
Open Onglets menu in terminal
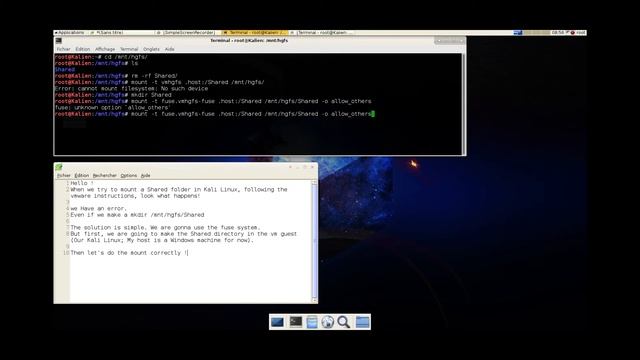pyautogui.click(x=151, y=49)
